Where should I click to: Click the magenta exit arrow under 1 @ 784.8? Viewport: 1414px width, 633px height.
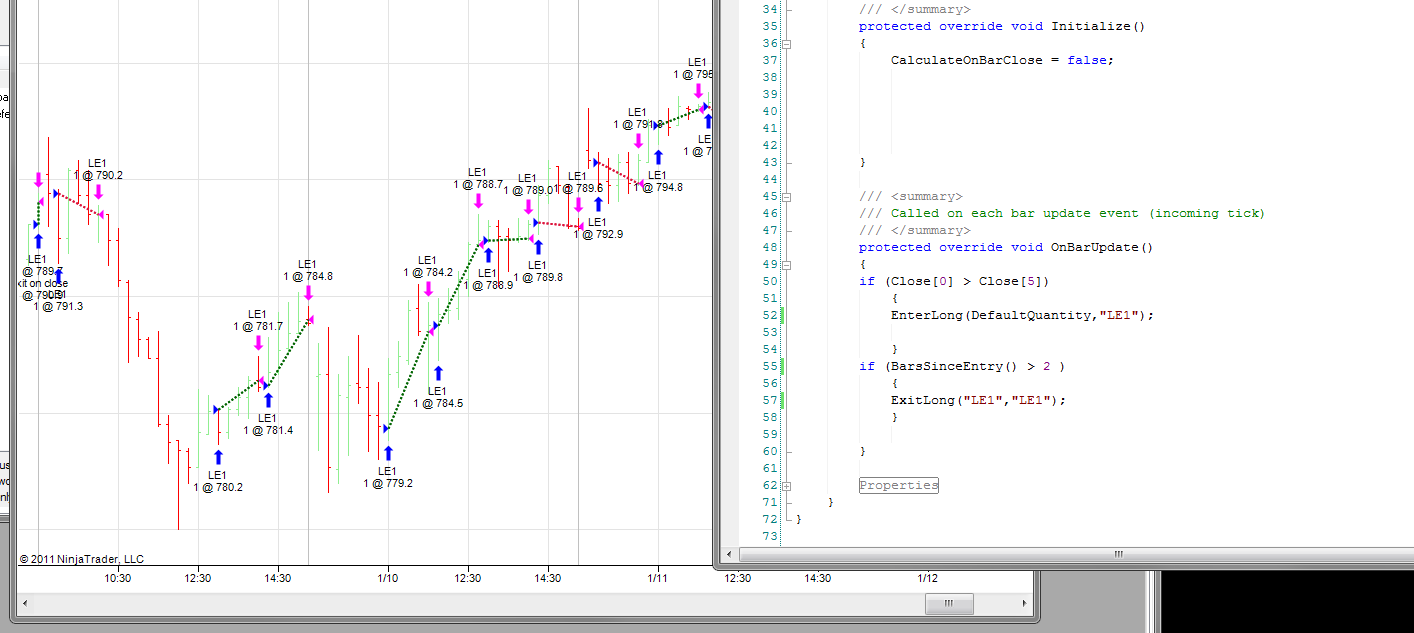click(x=308, y=292)
